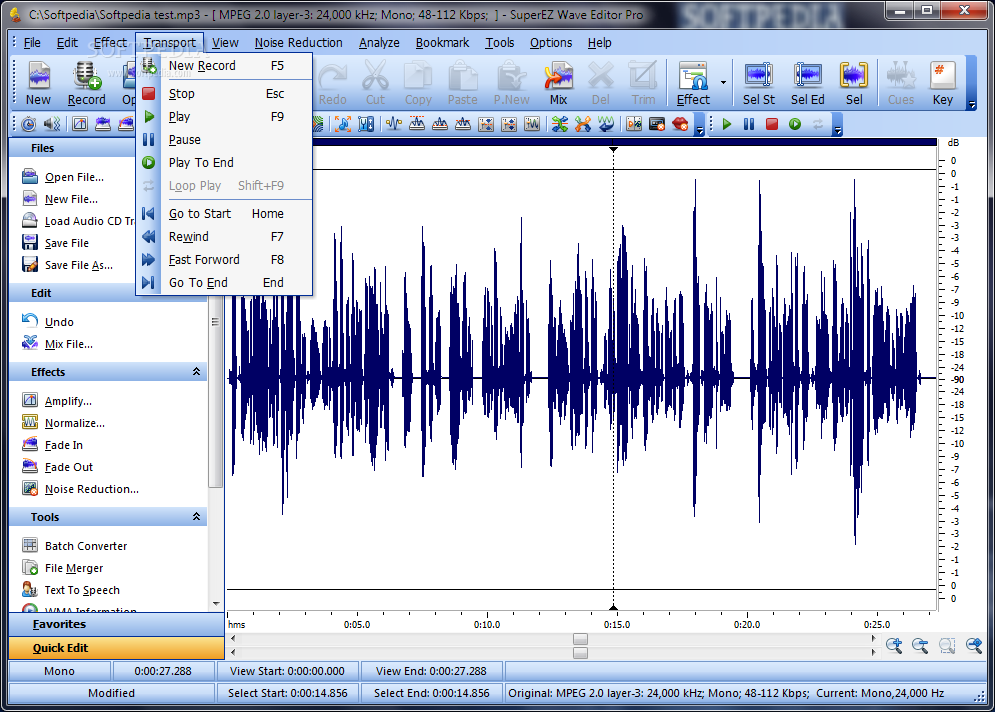Click the cassette tape with red X icon
Viewport: 995px width, 712px height.
coord(657,124)
